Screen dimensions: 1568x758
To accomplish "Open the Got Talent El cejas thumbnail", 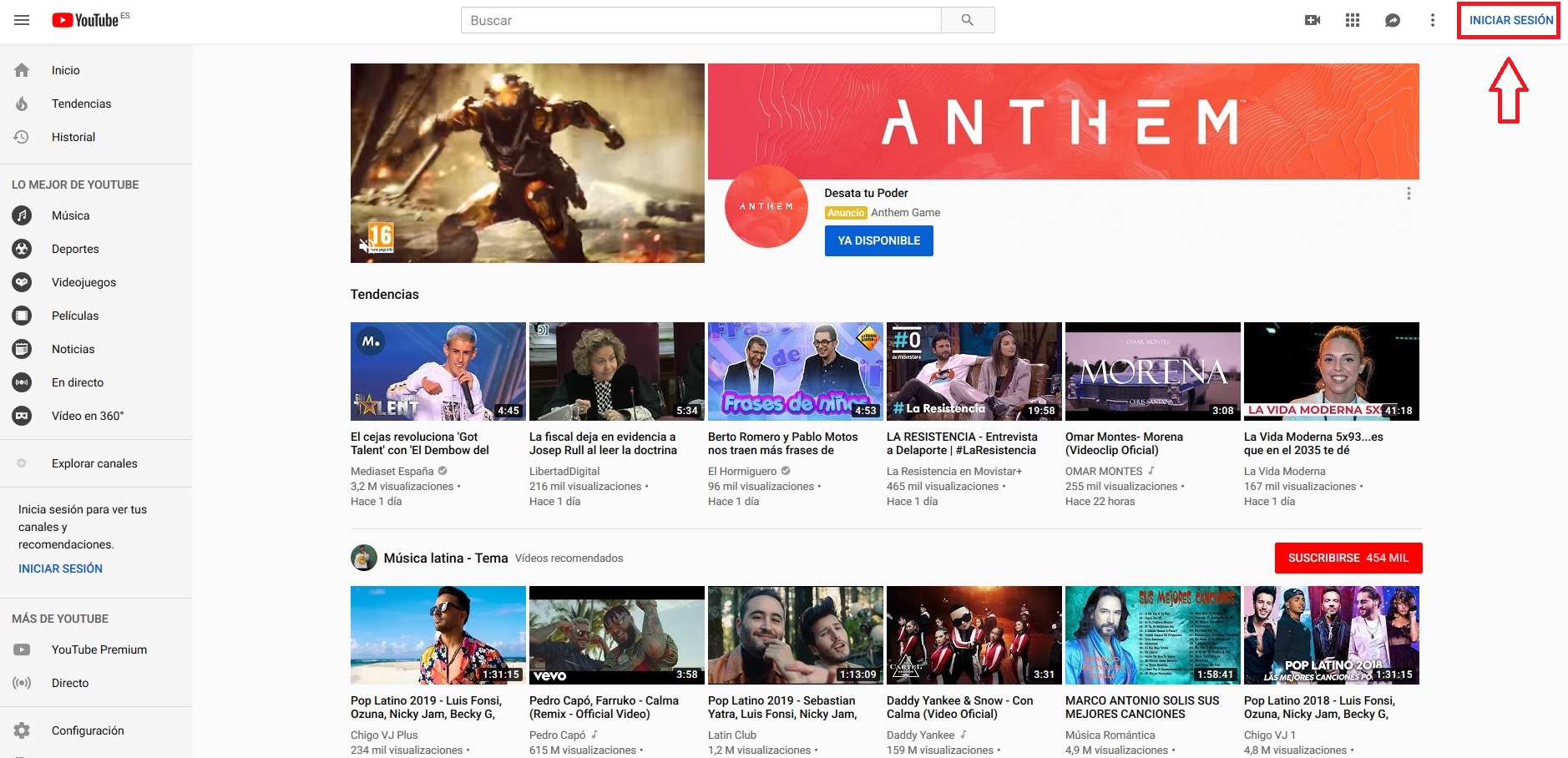I will (438, 371).
